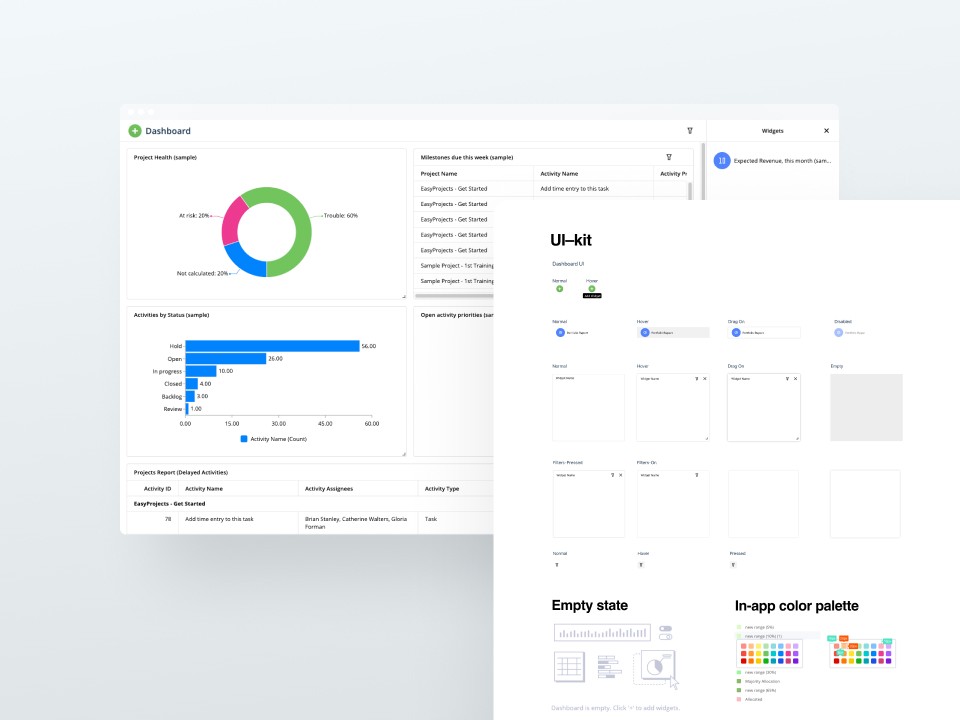
Task: Select the Normal state Portfolio Report item
Action: [572, 332]
